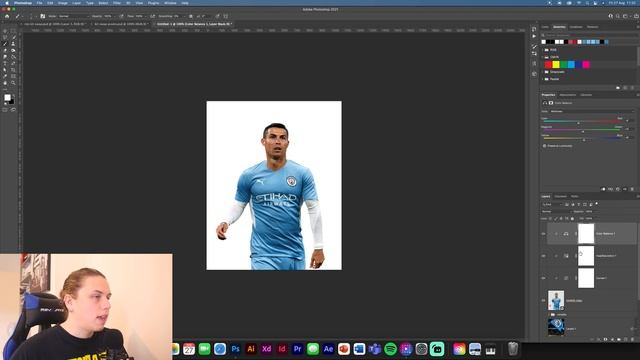This screenshot has width=640, height=360.
Task: Select the Lasso tool
Action: tap(5, 37)
